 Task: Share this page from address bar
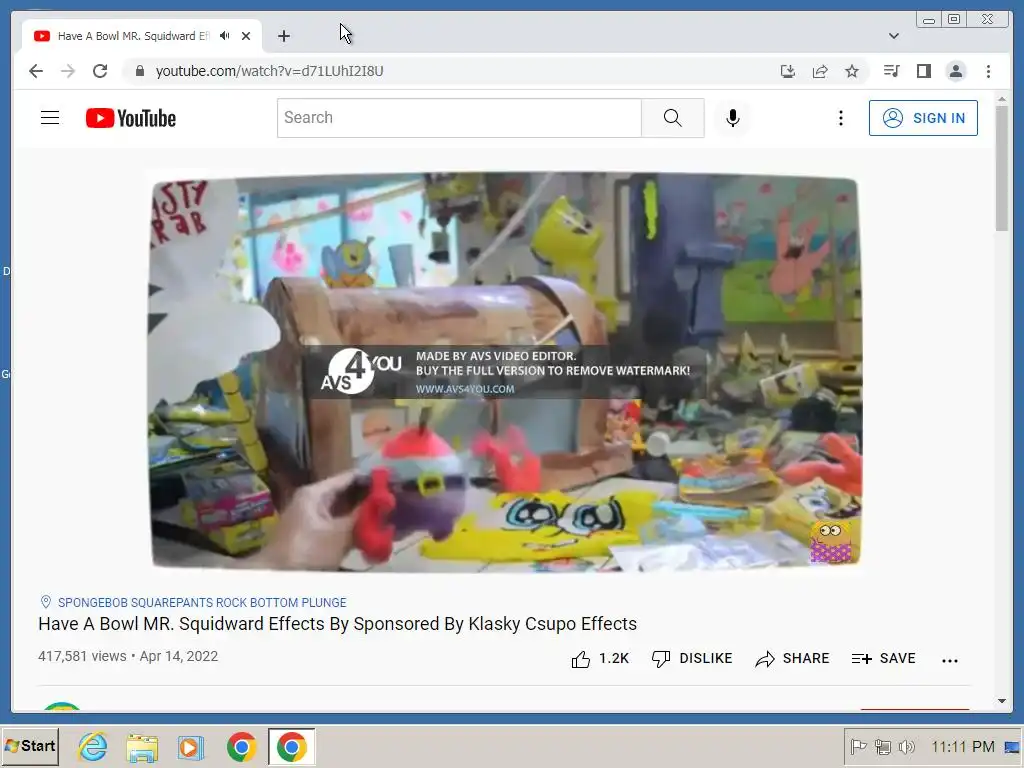point(820,71)
